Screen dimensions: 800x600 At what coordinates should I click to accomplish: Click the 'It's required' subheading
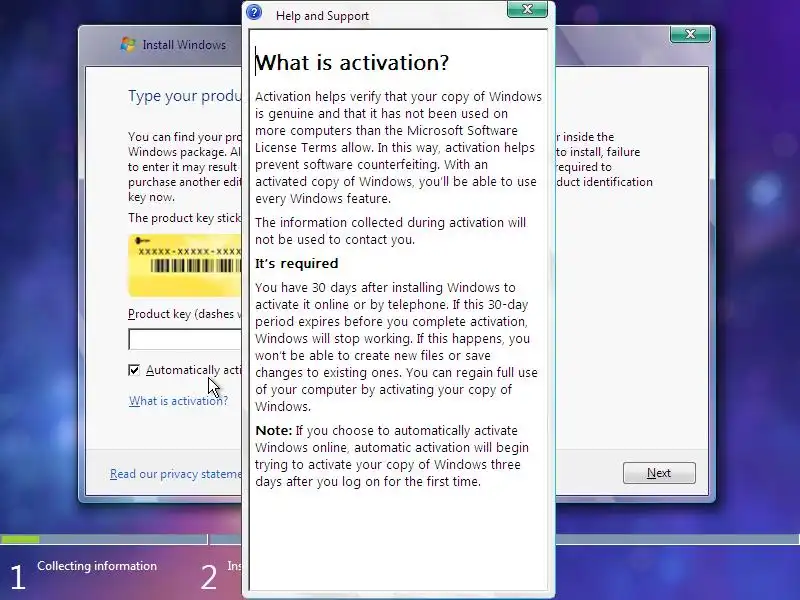[296, 263]
